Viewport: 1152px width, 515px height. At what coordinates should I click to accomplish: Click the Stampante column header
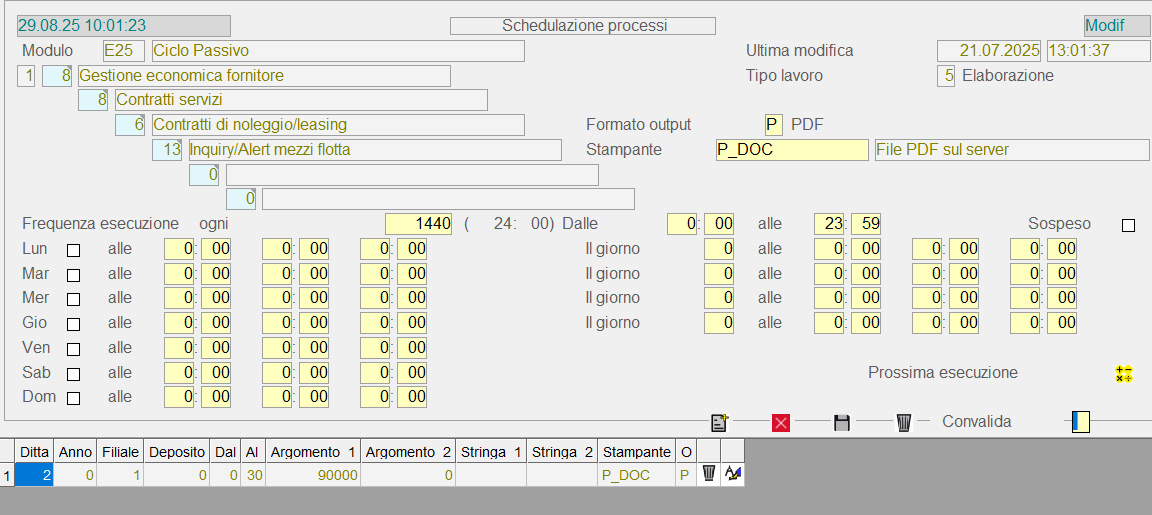(637, 452)
